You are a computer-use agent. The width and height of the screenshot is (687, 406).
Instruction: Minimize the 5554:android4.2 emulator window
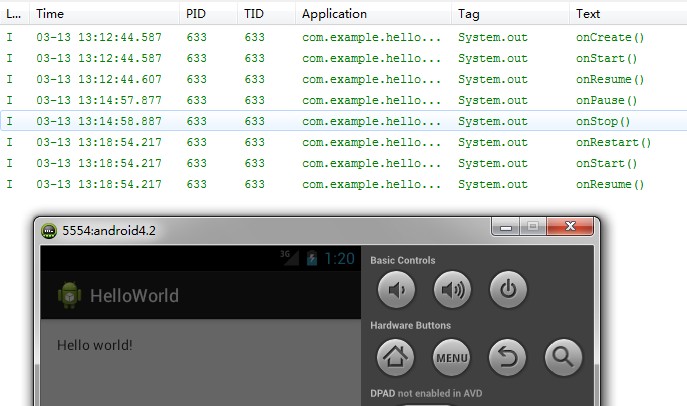(x=506, y=227)
